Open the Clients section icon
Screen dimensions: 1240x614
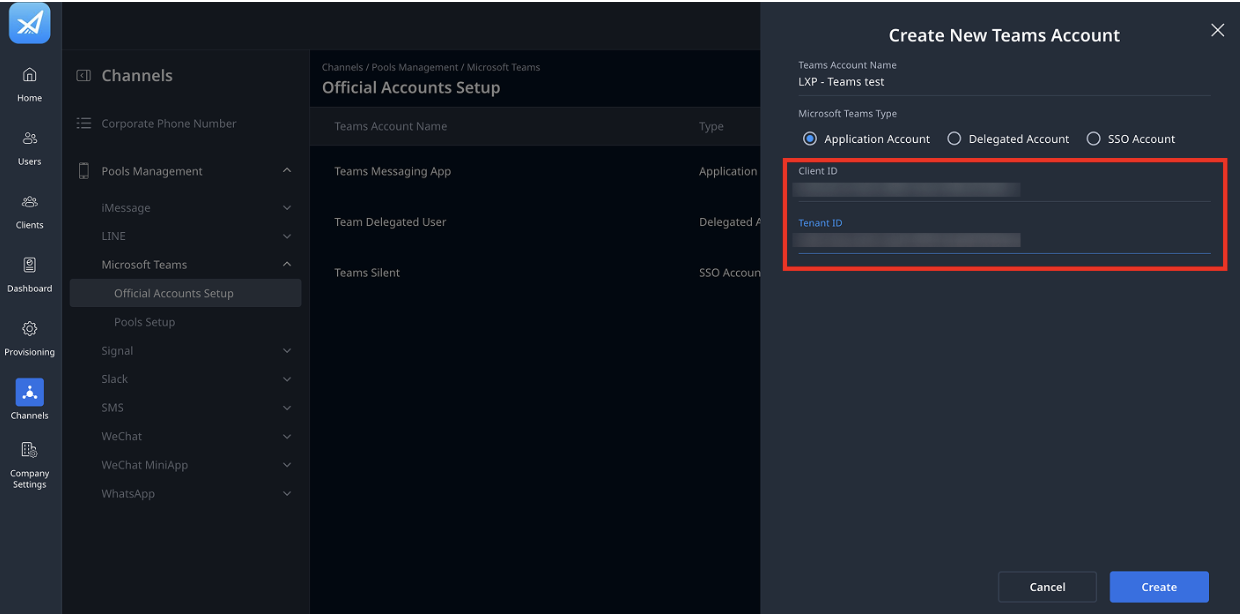[30, 202]
